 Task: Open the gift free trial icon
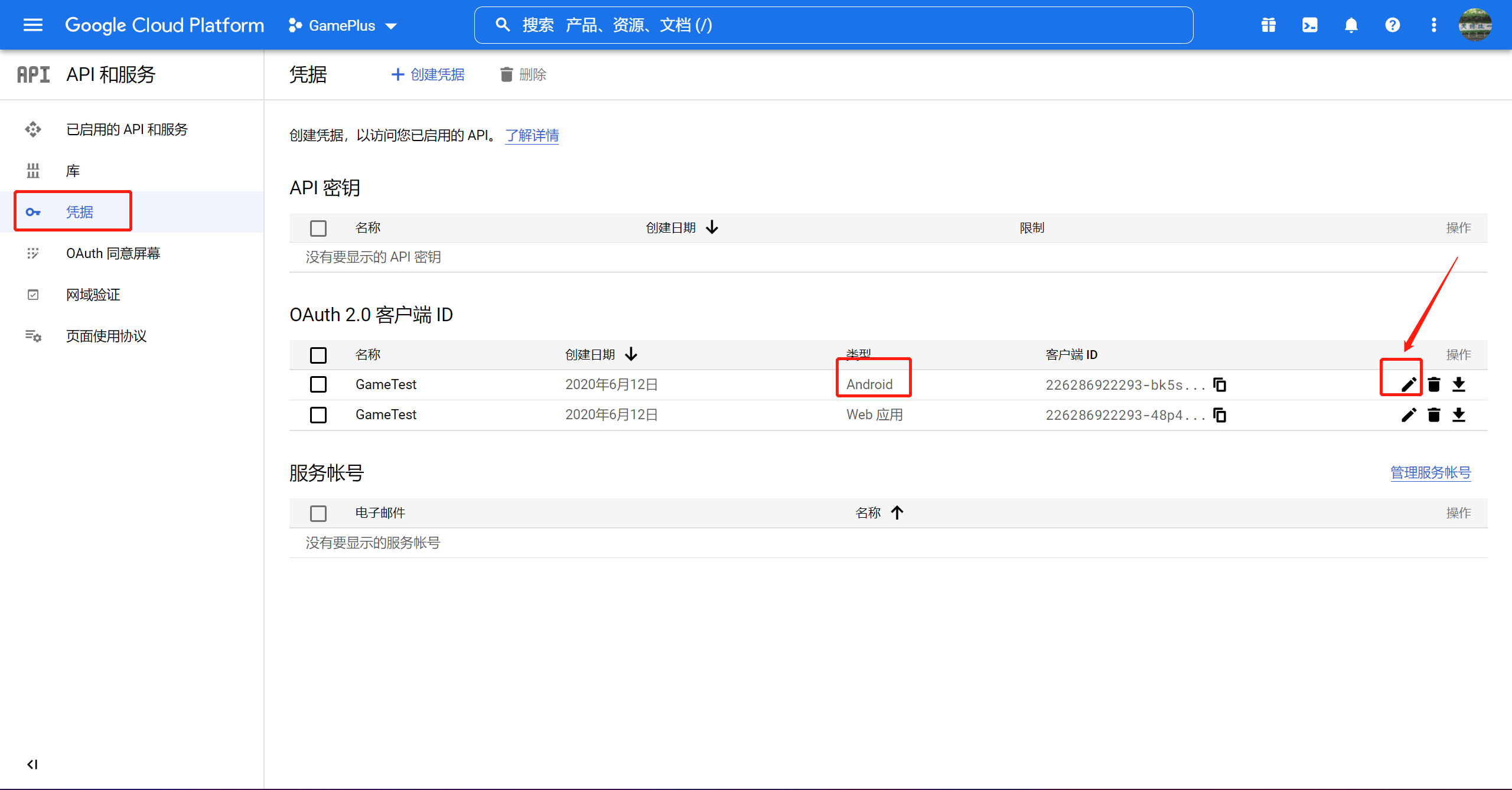pos(1269,25)
